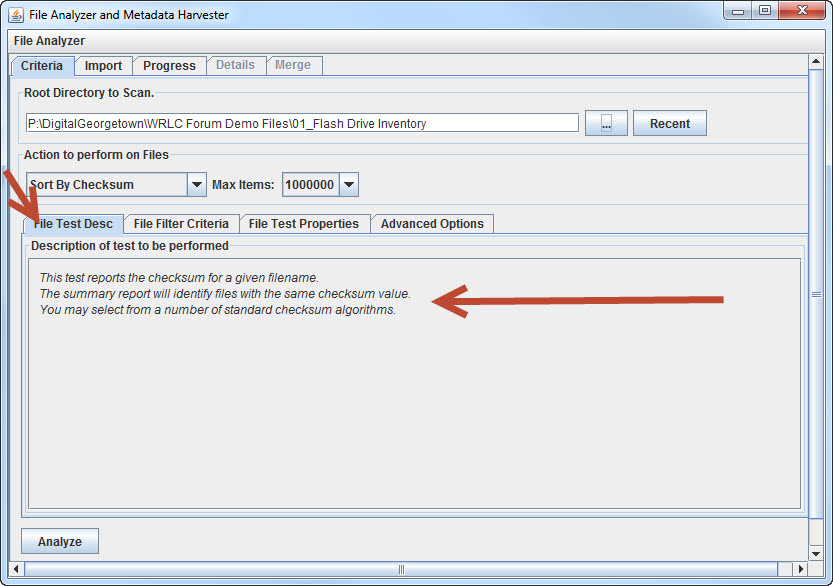
Task: Click right arrow of horizontal scrollbar
Action: (799, 569)
